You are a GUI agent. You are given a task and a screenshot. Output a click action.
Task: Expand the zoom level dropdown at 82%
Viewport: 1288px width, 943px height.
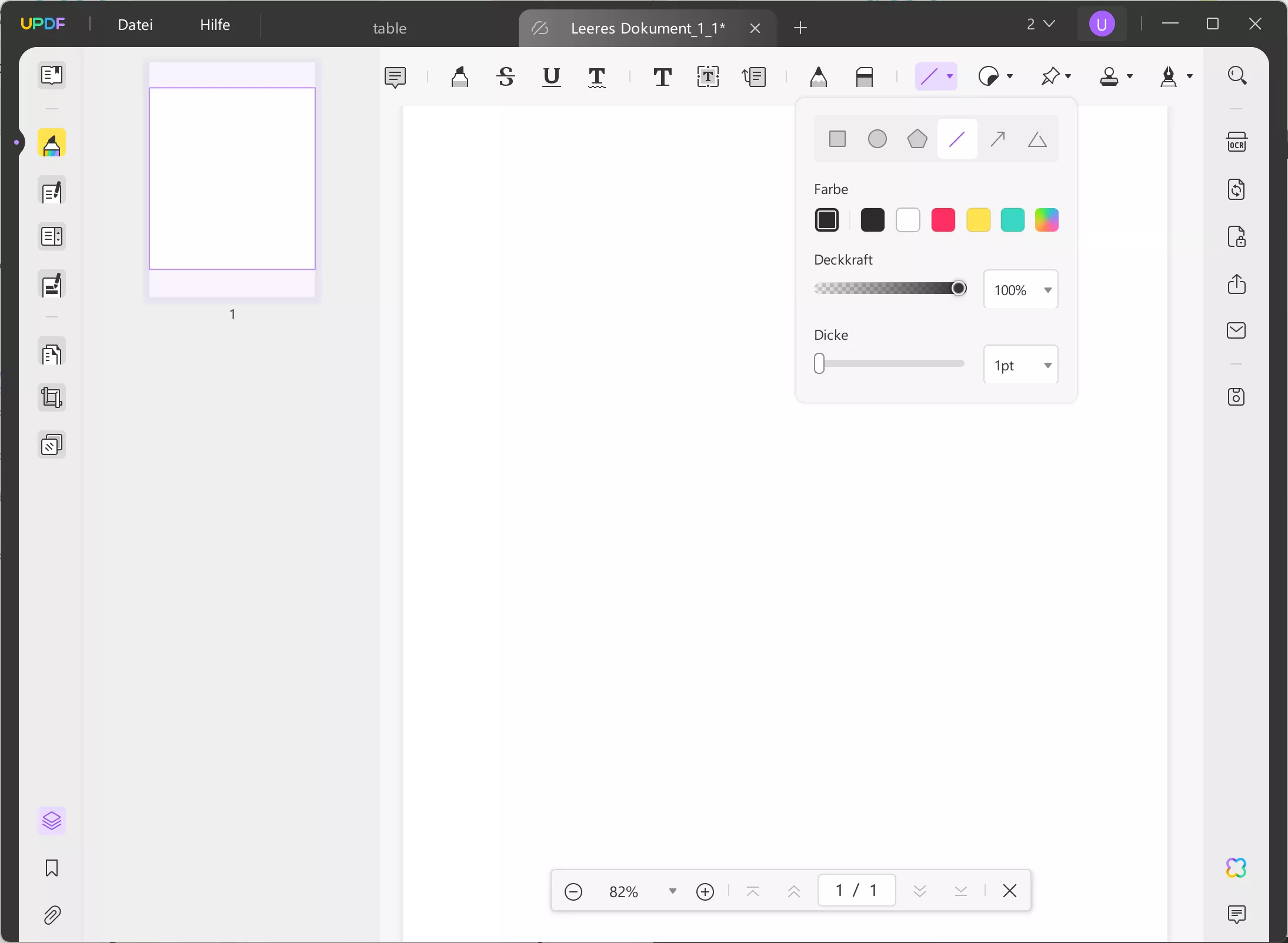pos(672,891)
